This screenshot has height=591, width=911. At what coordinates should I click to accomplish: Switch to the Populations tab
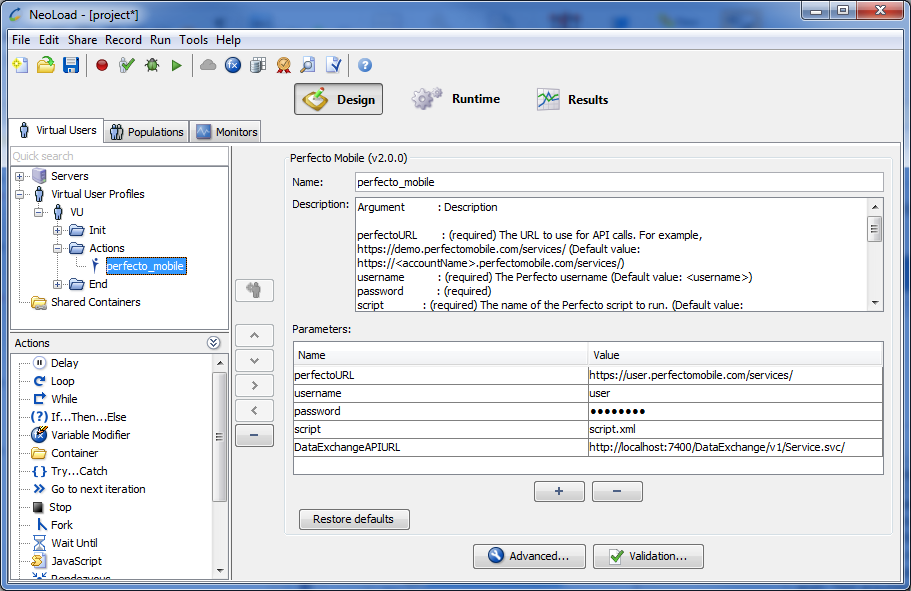tap(147, 132)
